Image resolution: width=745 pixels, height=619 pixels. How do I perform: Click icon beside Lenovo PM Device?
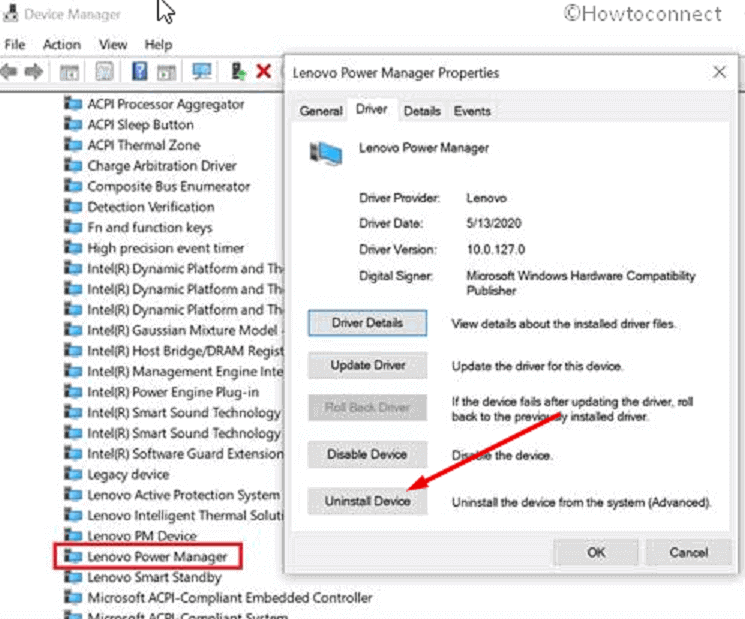tap(73, 535)
